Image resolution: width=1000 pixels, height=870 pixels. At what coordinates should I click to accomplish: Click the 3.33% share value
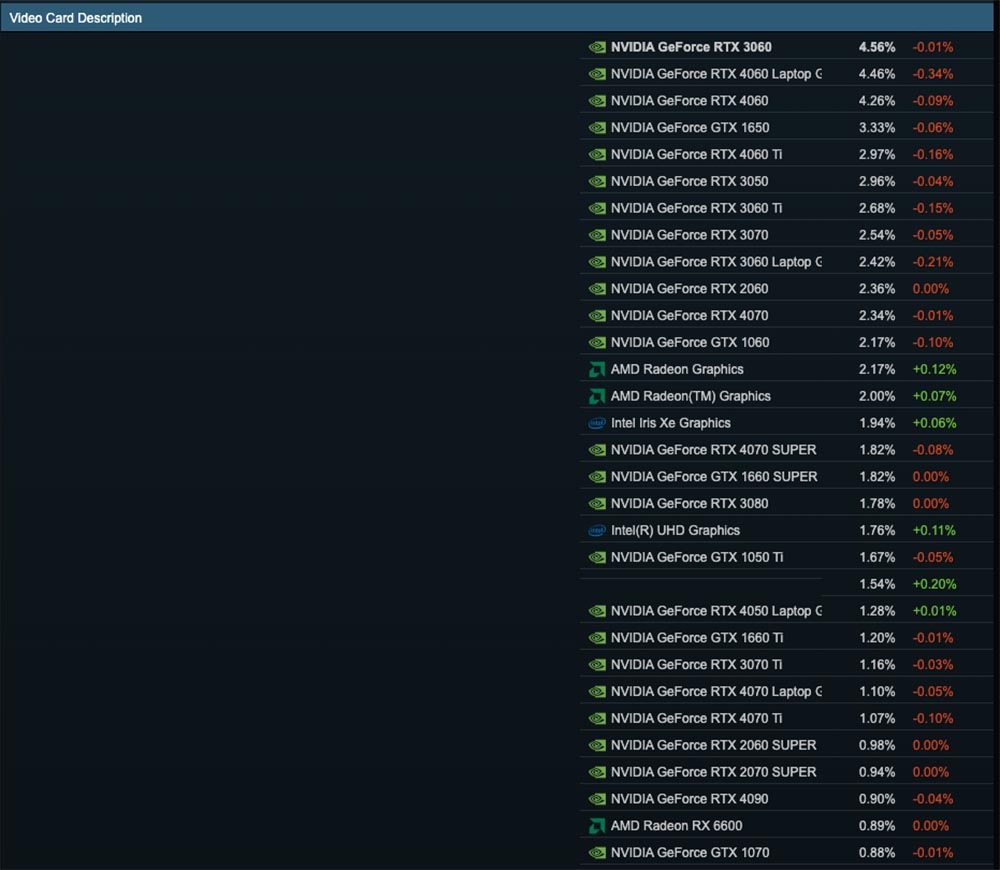coord(877,128)
